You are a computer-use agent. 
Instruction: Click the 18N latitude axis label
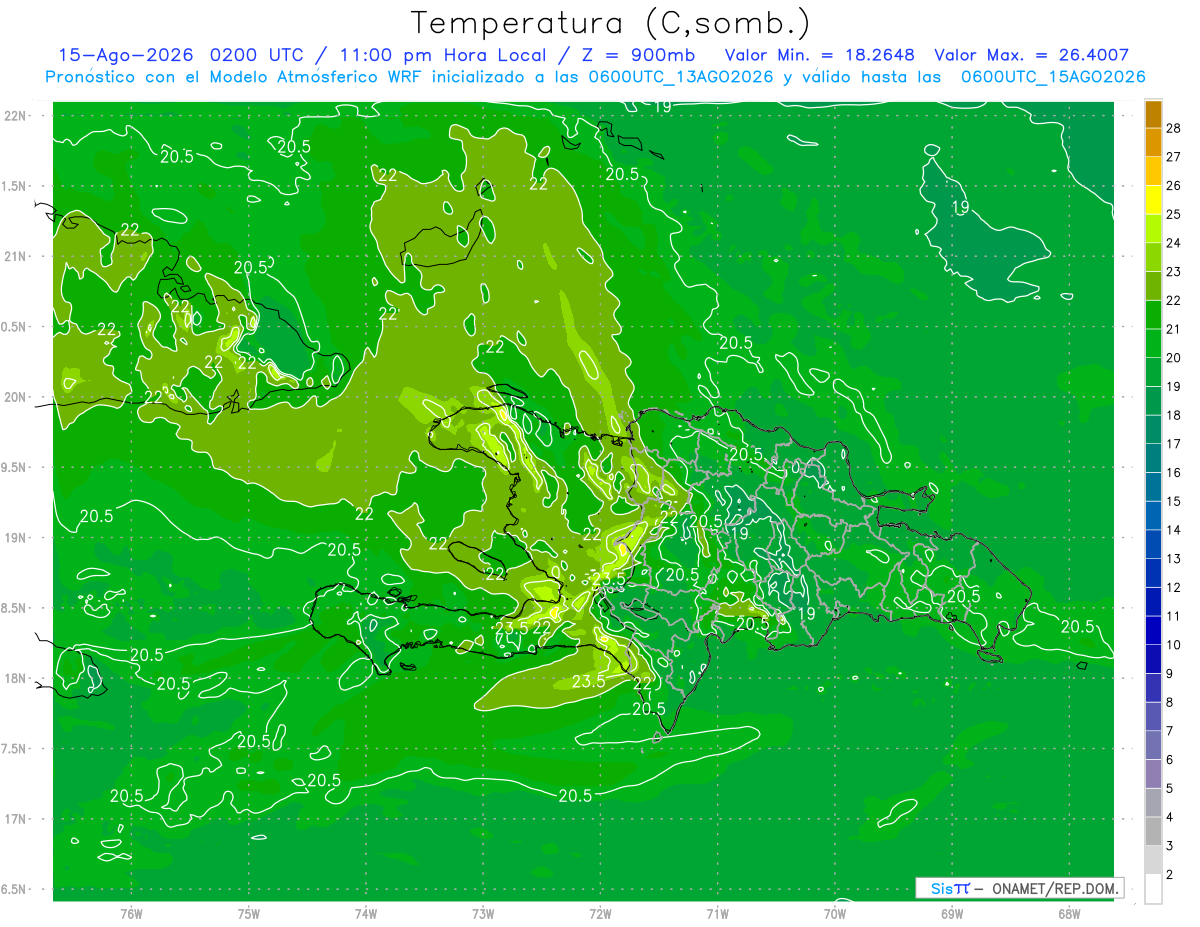coord(16,678)
